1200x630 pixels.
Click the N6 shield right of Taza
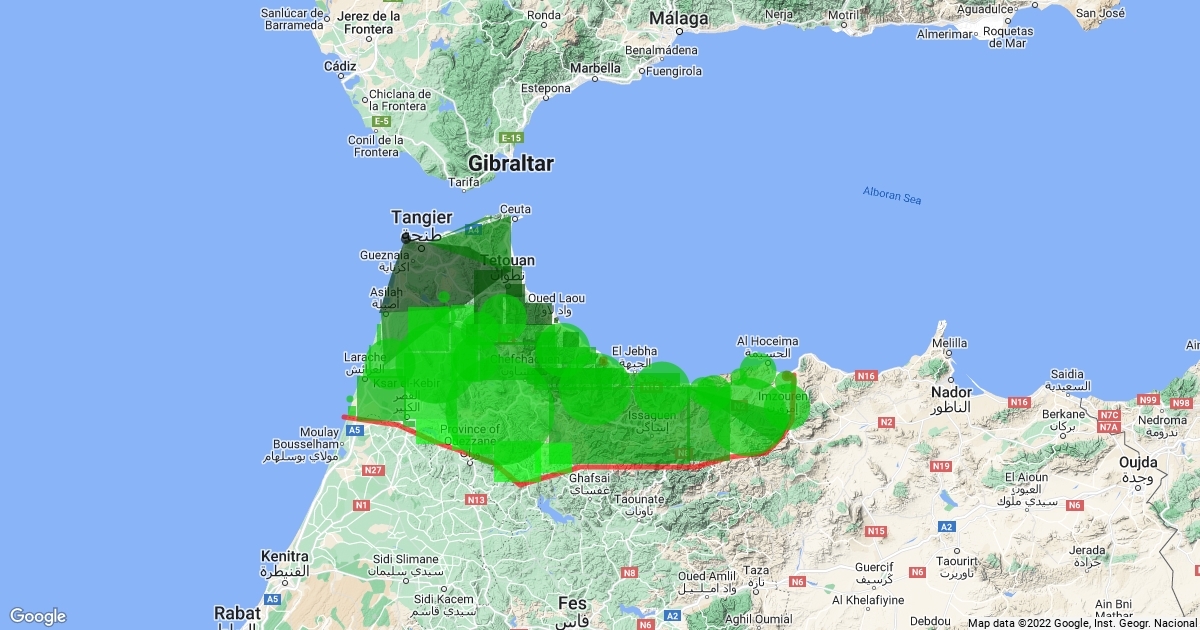(797, 581)
